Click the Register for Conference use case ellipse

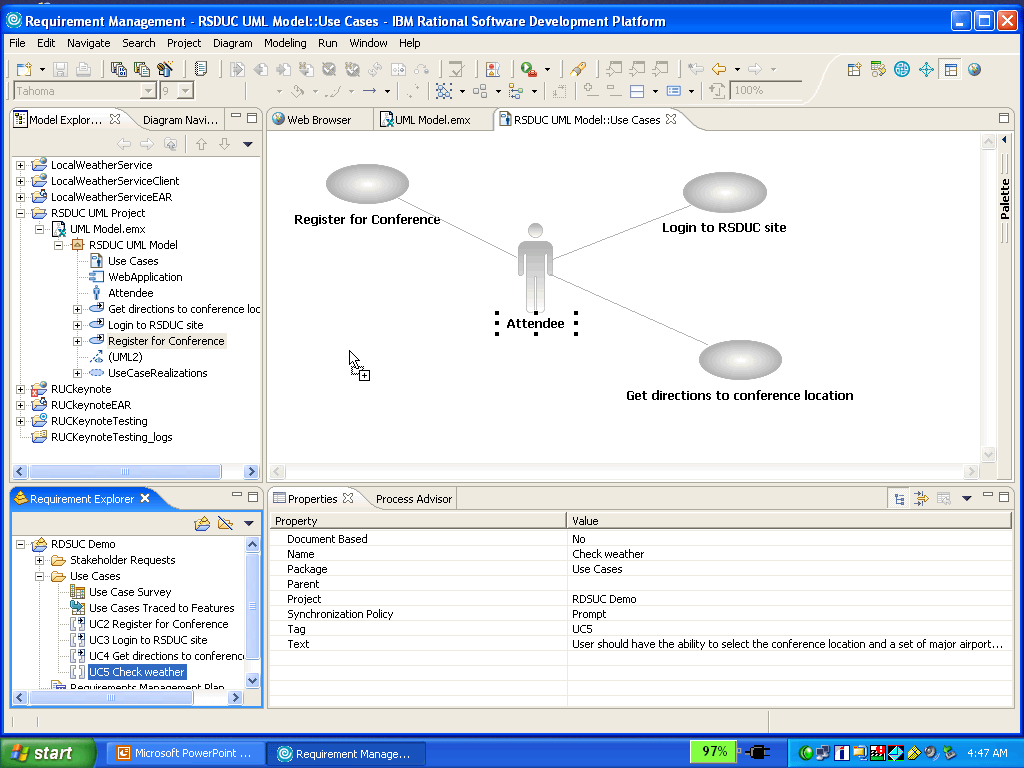click(368, 184)
